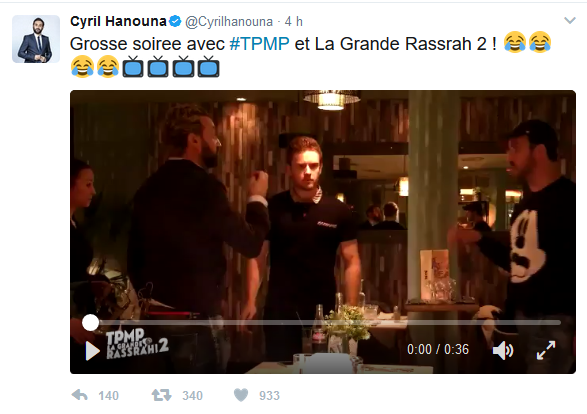Expand the video to fullscreen
The width and height of the screenshot is (587, 414).
click(546, 350)
